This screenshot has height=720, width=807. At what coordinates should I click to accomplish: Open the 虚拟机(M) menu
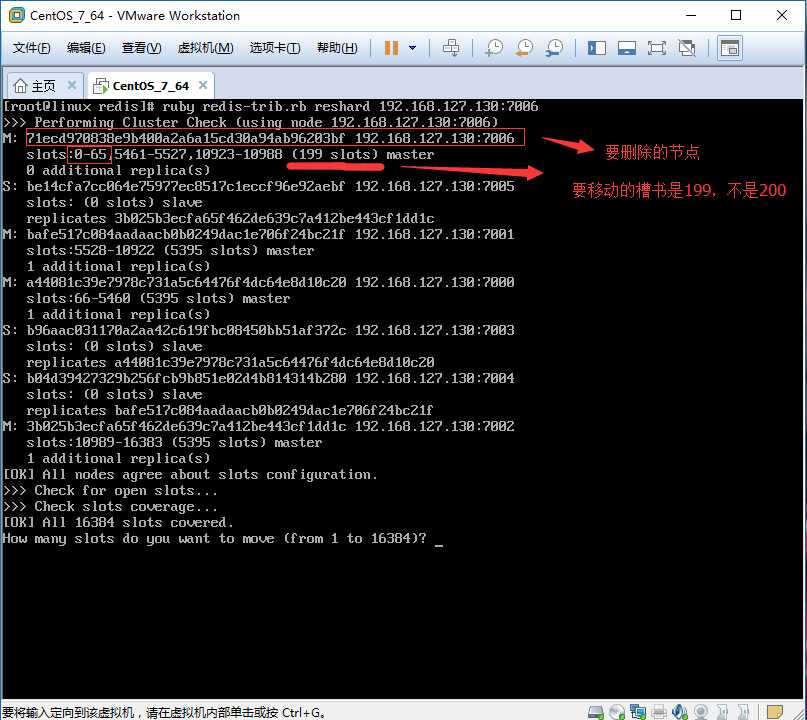pyautogui.click(x=205, y=48)
